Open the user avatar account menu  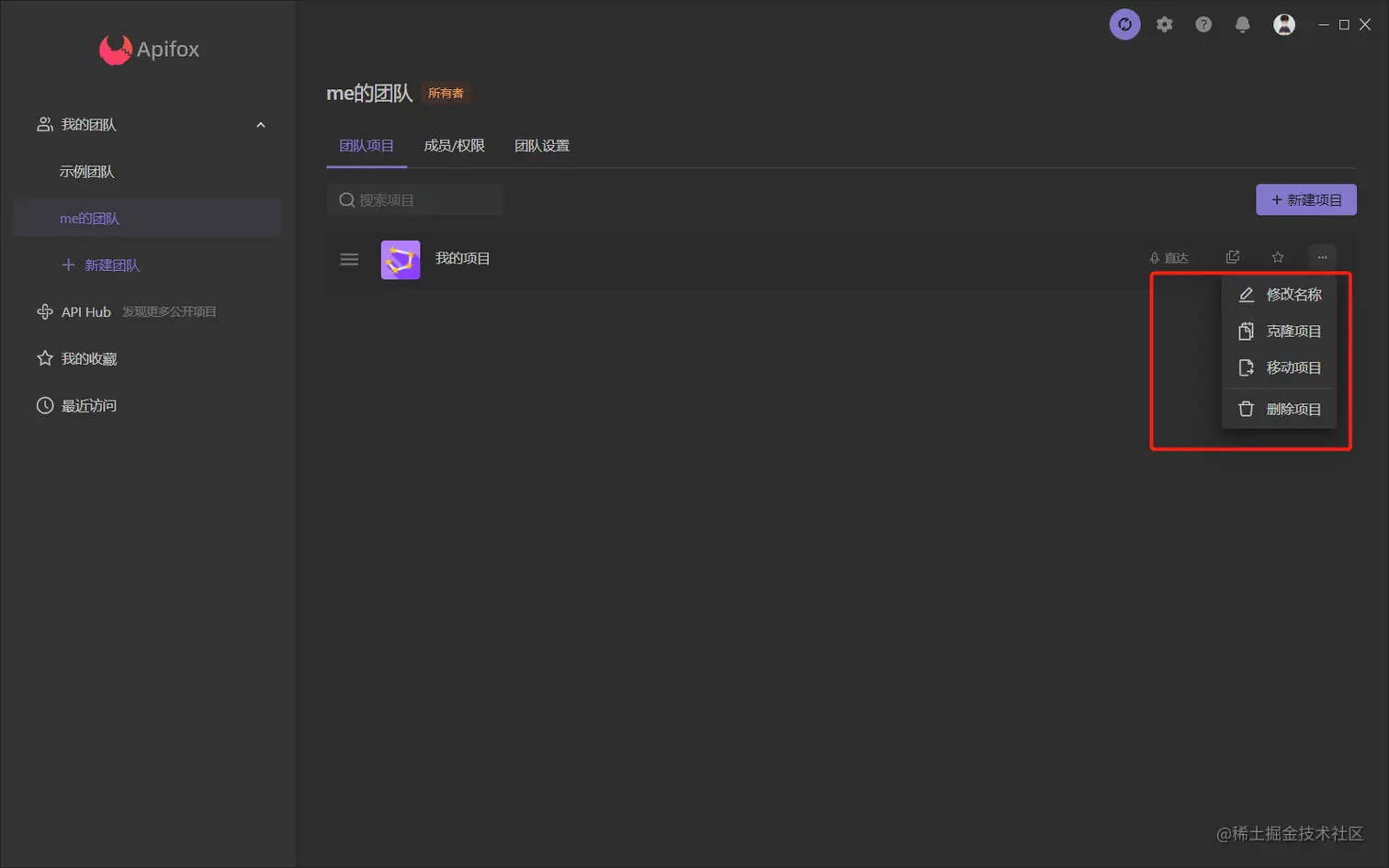pos(1283,24)
